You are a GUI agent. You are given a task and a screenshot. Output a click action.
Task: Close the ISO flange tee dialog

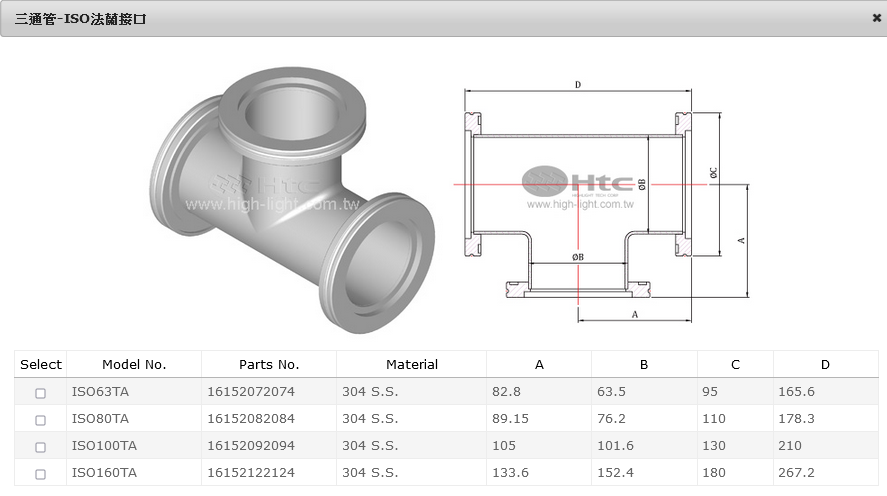pyautogui.click(x=876, y=18)
